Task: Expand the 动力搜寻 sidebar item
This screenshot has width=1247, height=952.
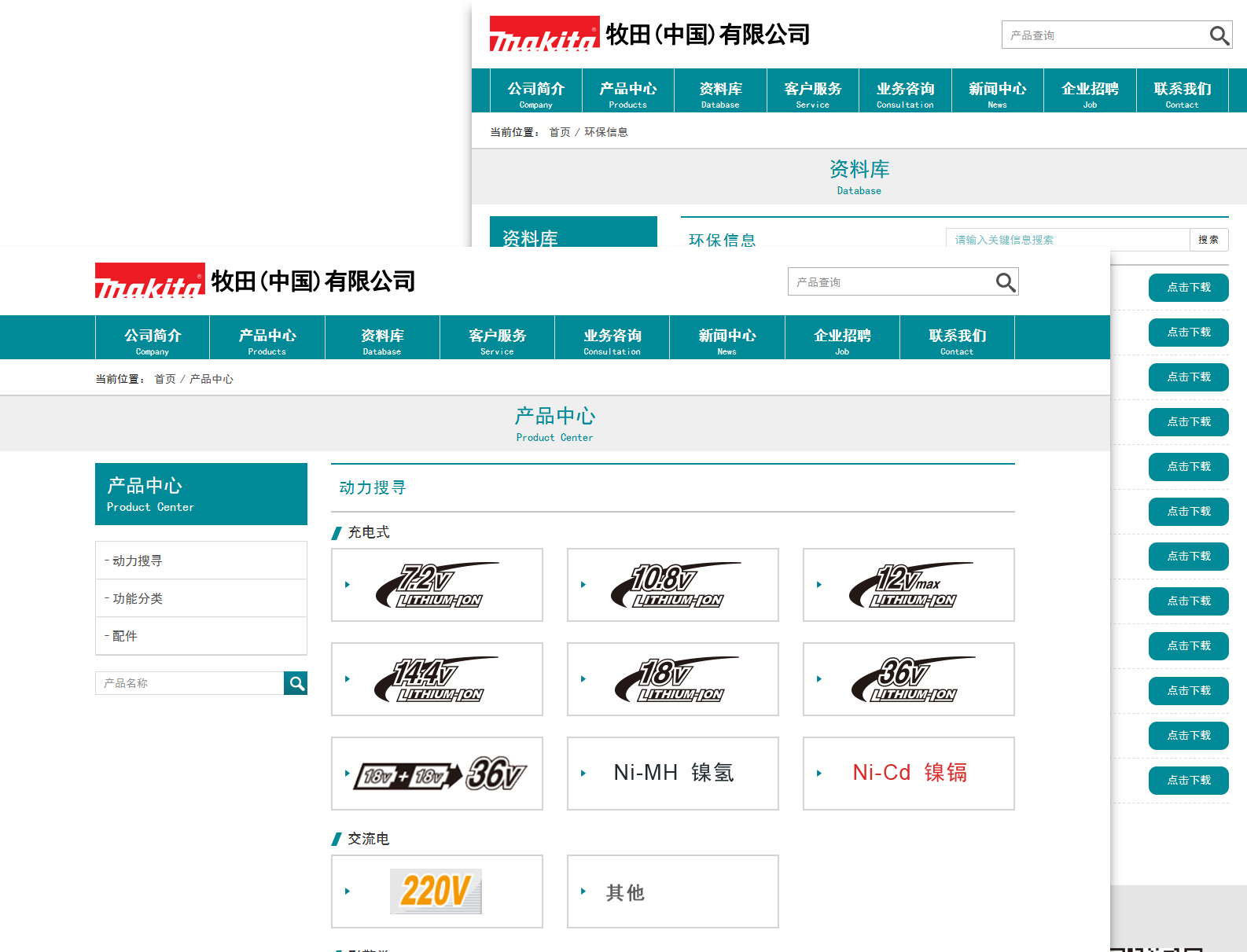Action: pos(138,561)
